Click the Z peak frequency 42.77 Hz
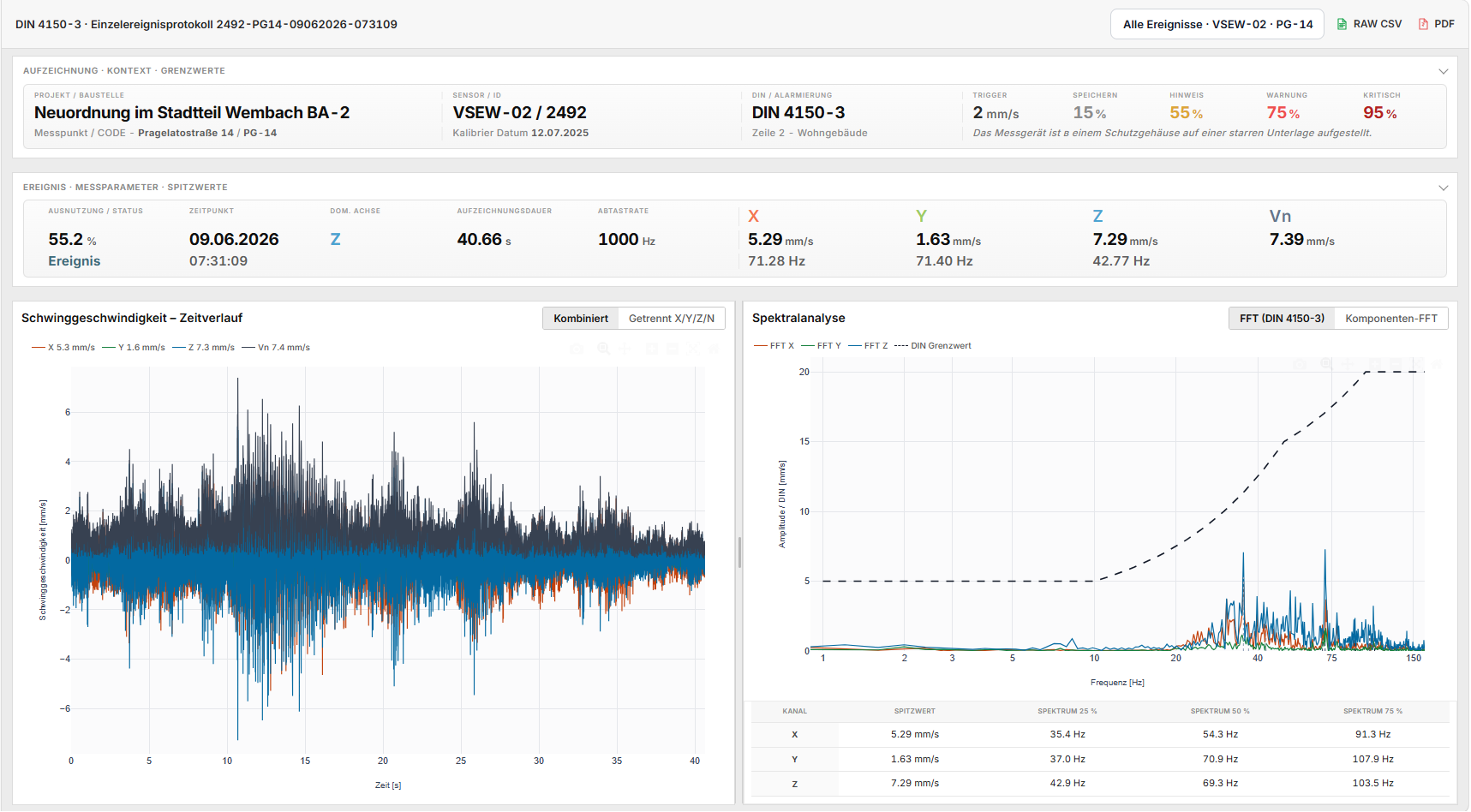Viewport: 1471px width, 812px height. pyautogui.click(x=1121, y=261)
